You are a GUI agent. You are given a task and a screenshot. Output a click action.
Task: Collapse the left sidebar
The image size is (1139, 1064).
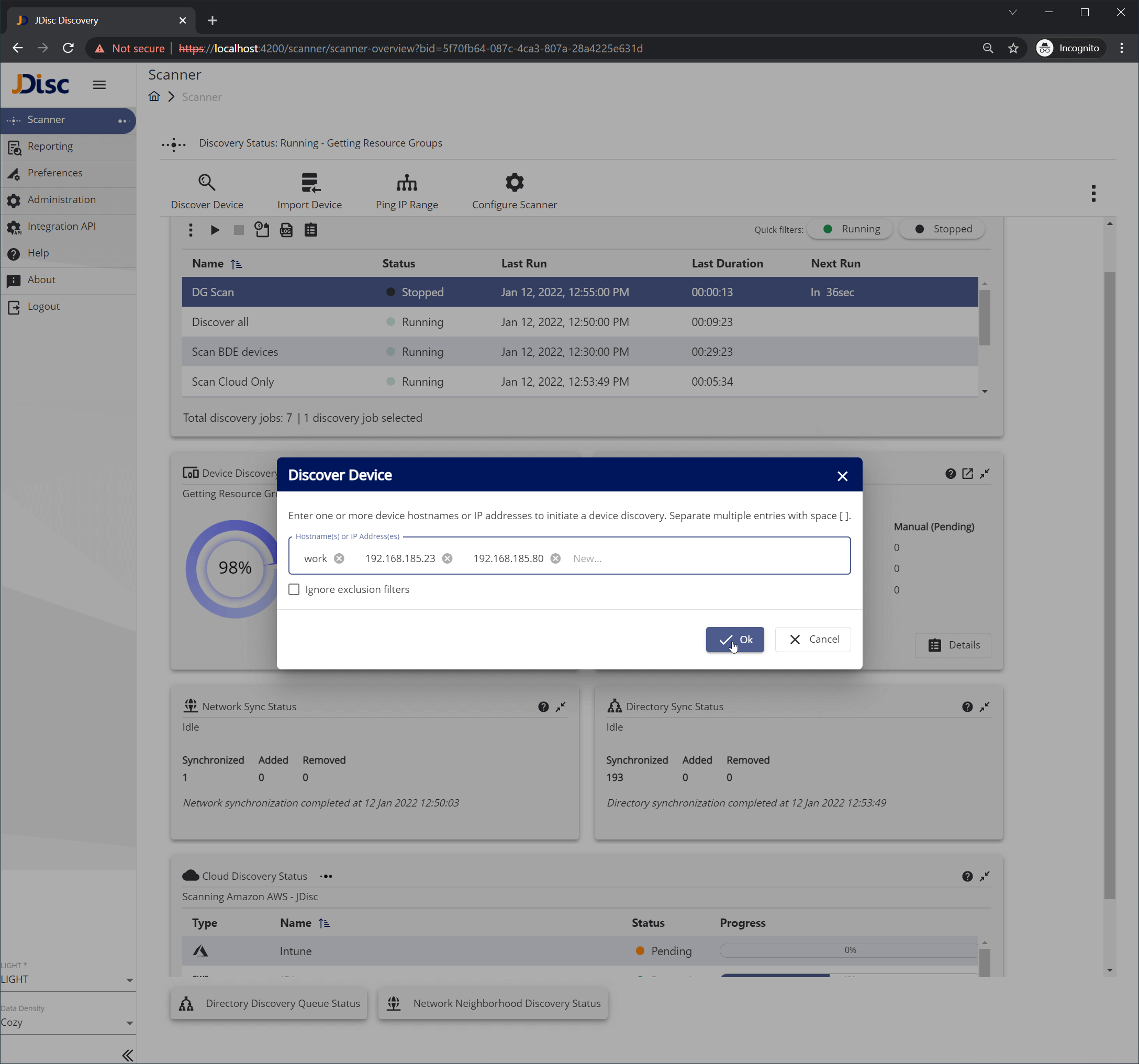pos(127,1054)
